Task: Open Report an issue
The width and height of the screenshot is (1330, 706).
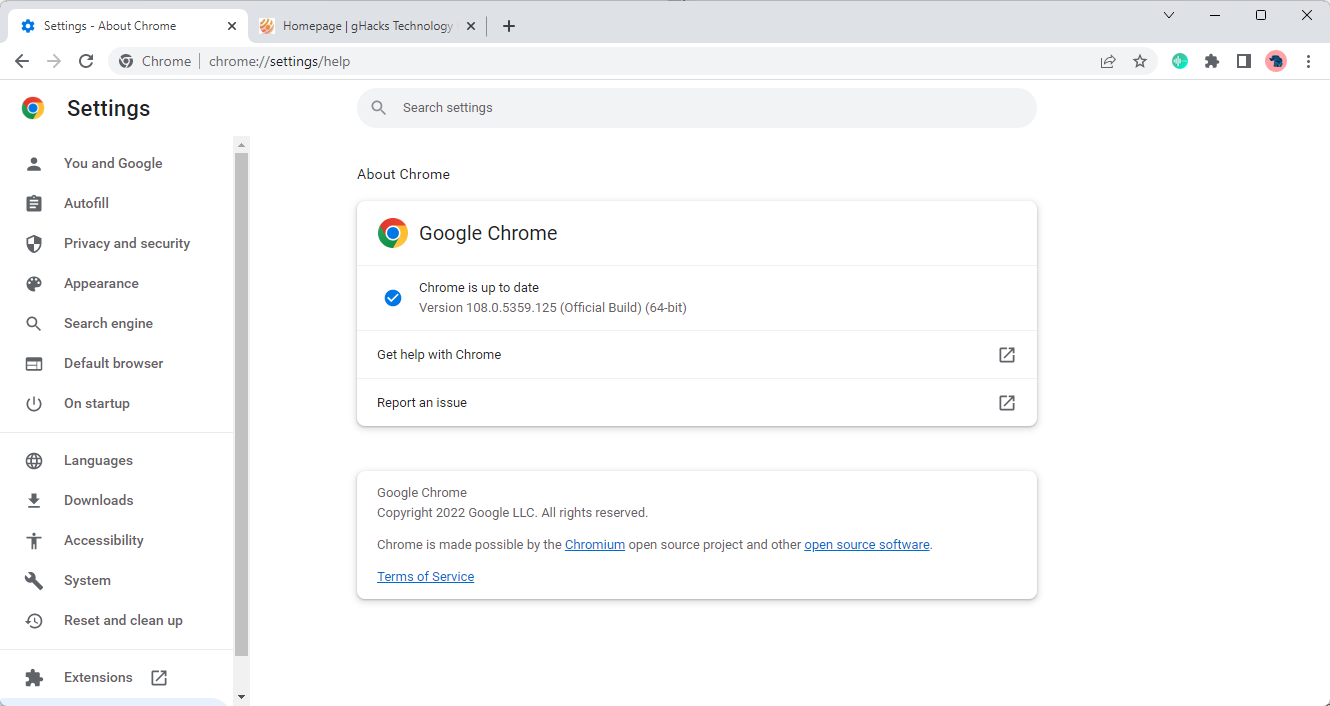Action: [697, 402]
